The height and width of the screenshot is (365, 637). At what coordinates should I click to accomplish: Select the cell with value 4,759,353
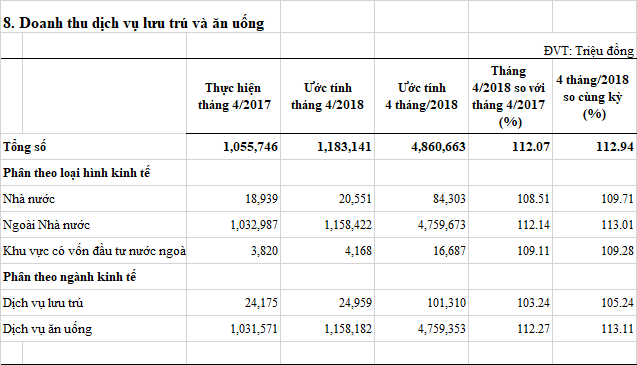coord(442,329)
